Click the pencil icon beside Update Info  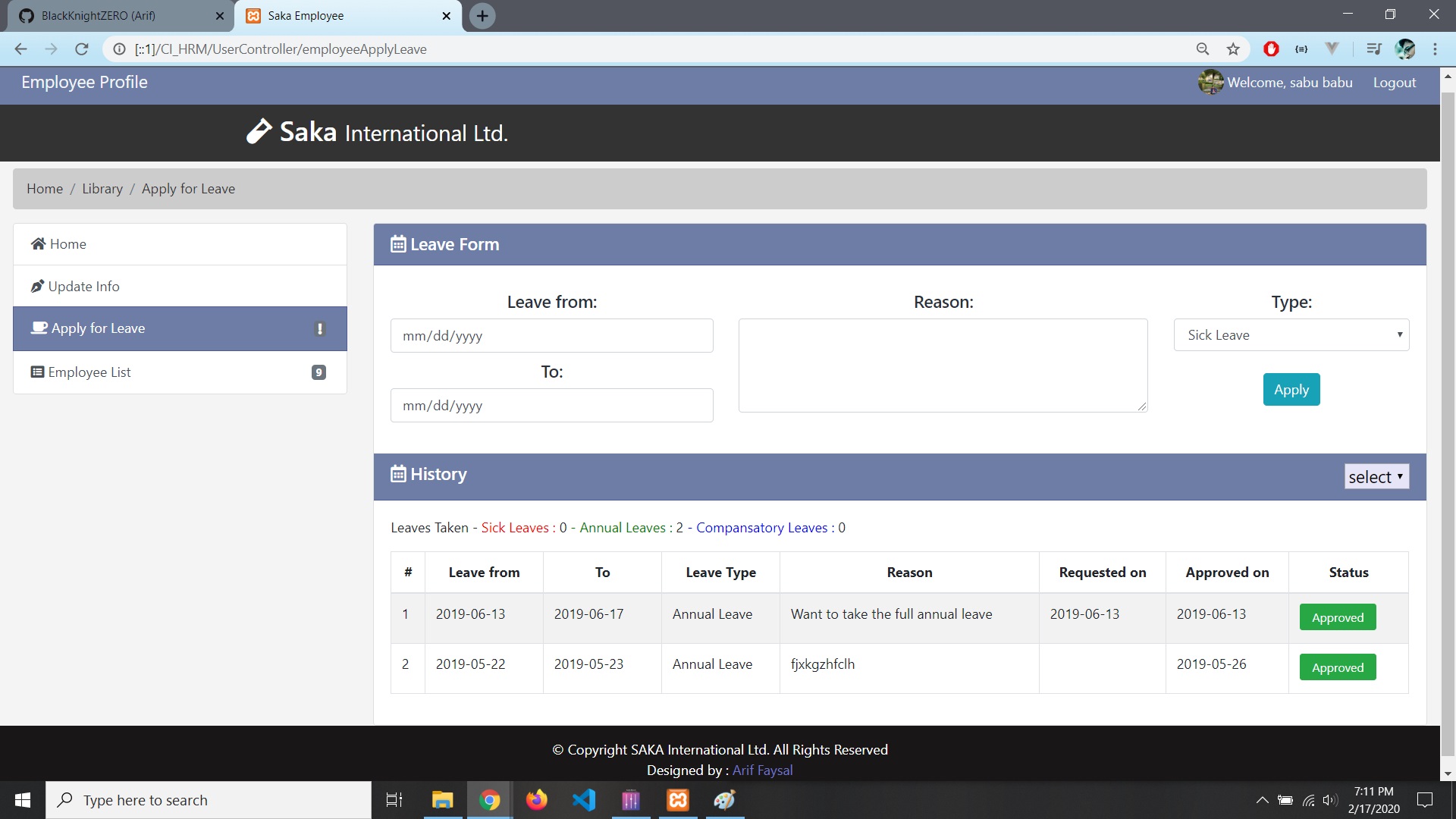(37, 286)
